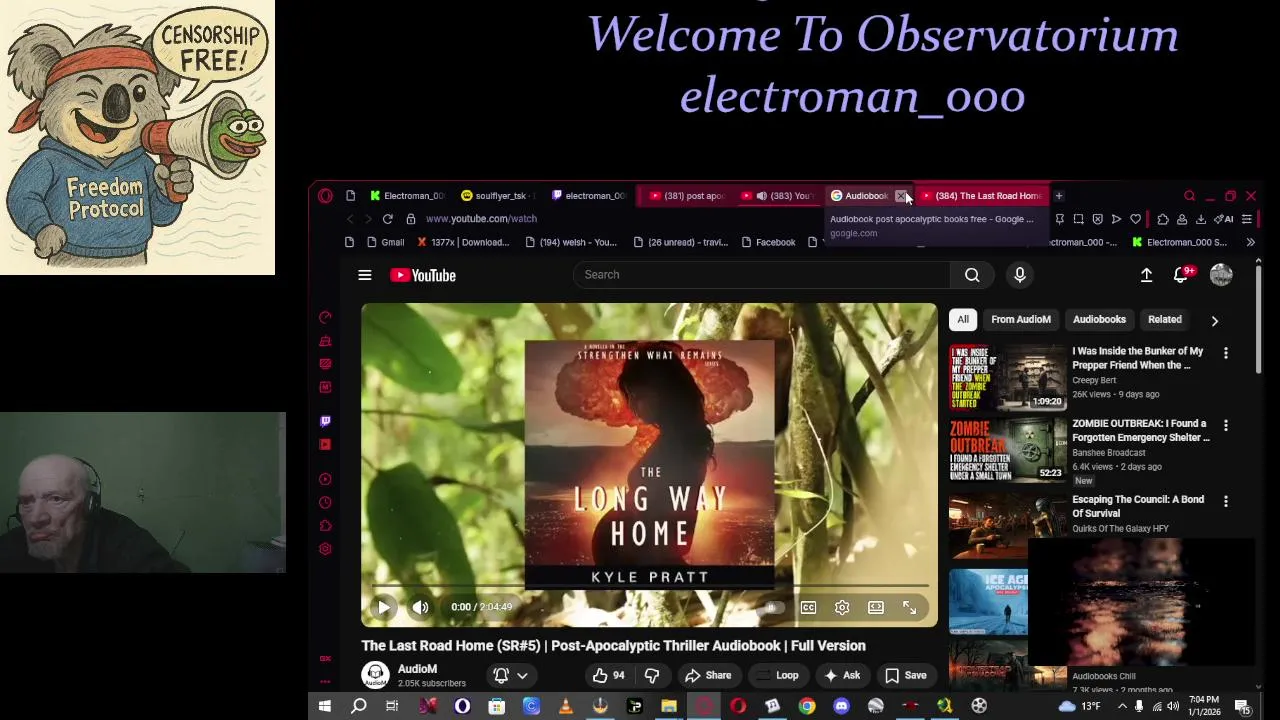Share the audiobook video

click(708, 675)
